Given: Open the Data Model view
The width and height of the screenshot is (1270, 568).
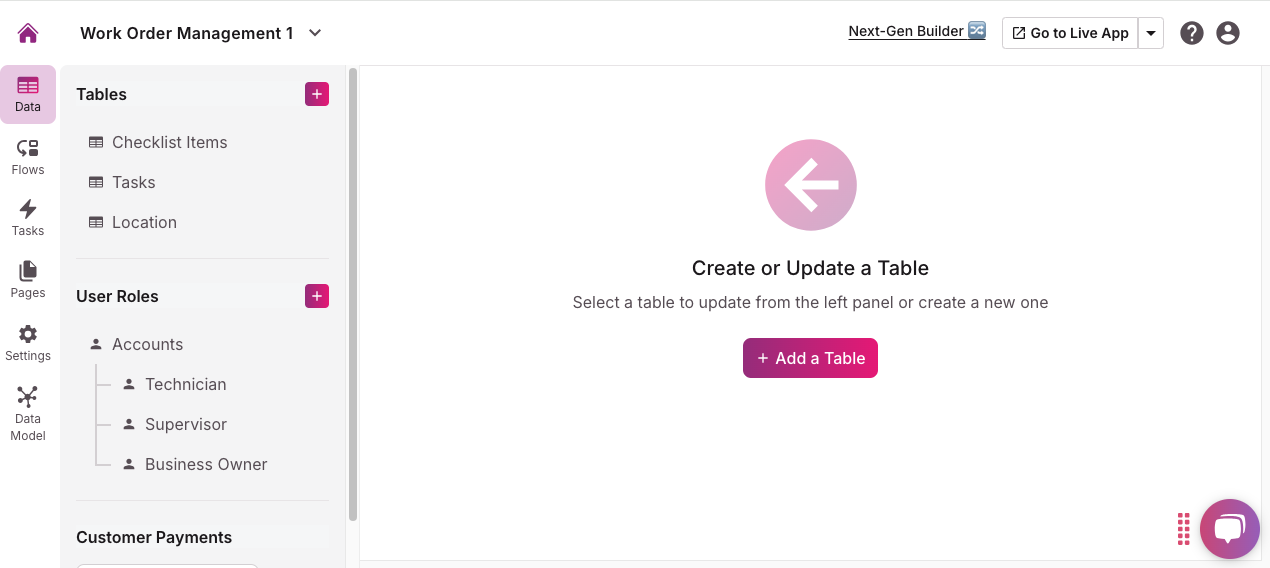Looking at the screenshot, I should coord(28,413).
